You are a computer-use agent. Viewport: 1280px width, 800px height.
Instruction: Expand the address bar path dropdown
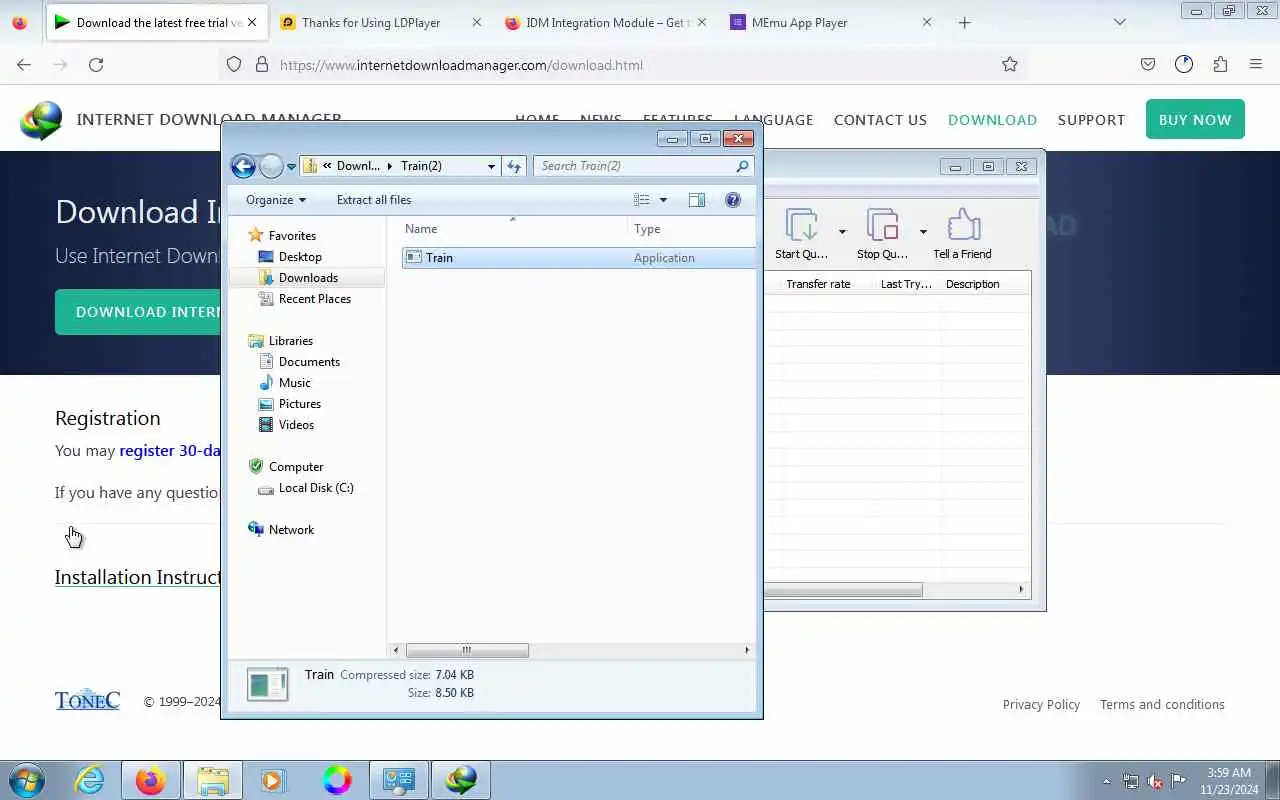coord(491,166)
